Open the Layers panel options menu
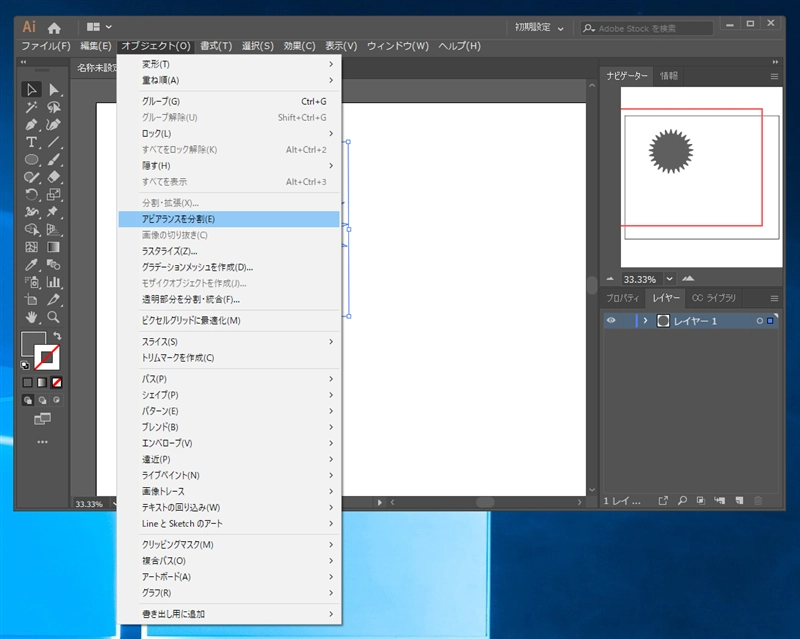 click(774, 298)
